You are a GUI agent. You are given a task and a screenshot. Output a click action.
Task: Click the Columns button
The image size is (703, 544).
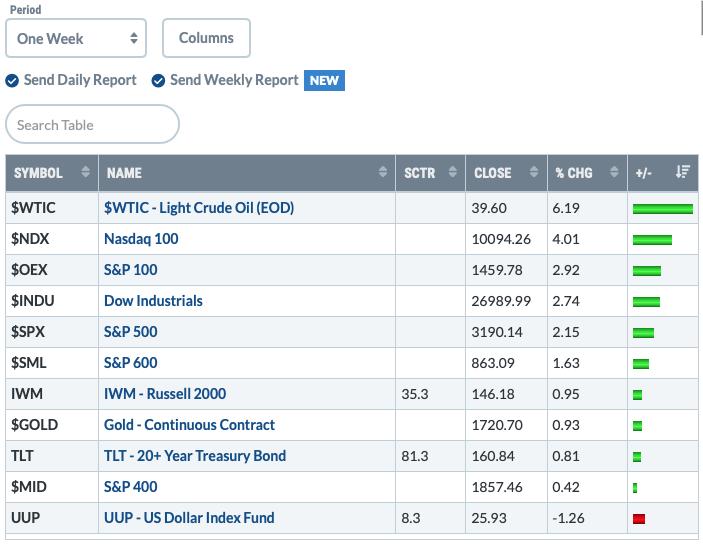[206, 38]
